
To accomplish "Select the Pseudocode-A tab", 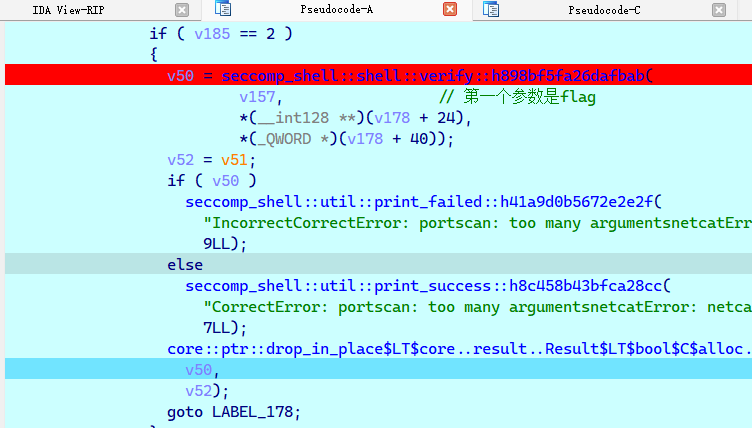I will pyautogui.click(x=336, y=10).
